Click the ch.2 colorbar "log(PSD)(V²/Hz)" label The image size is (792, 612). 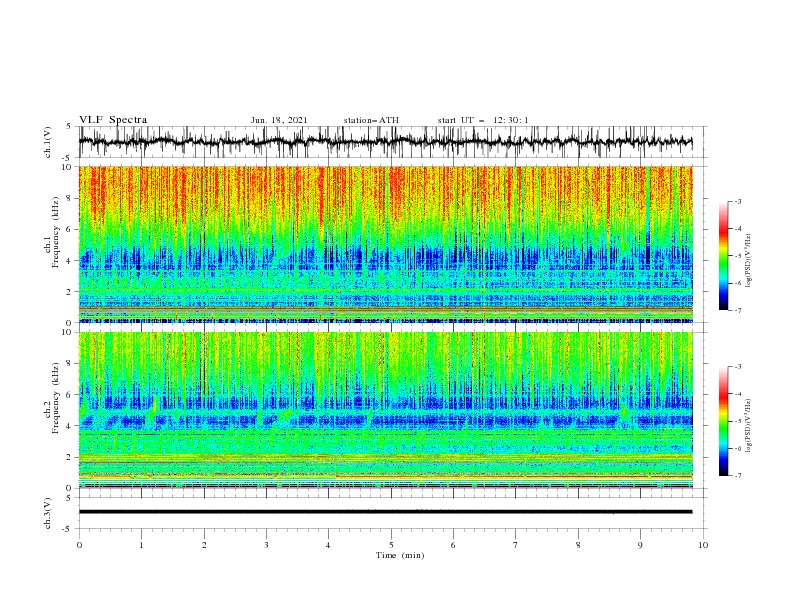pyautogui.click(x=749, y=426)
